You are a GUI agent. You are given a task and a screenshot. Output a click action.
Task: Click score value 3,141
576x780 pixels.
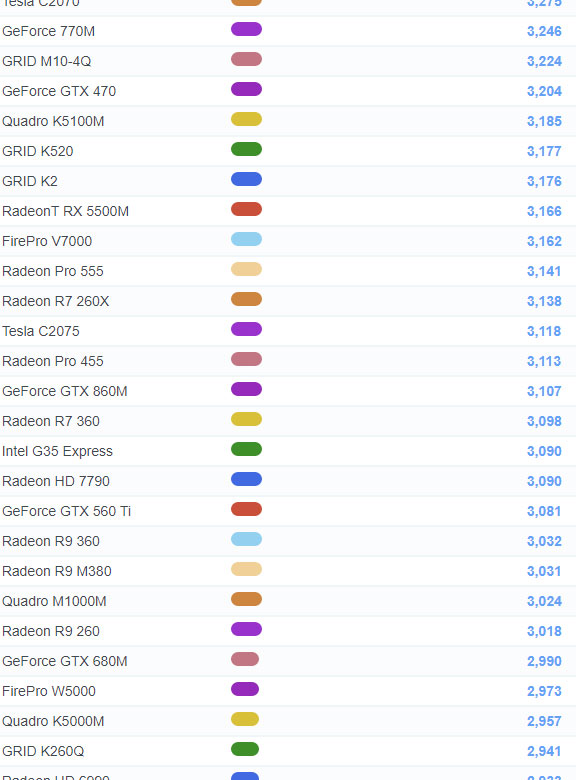click(x=544, y=271)
